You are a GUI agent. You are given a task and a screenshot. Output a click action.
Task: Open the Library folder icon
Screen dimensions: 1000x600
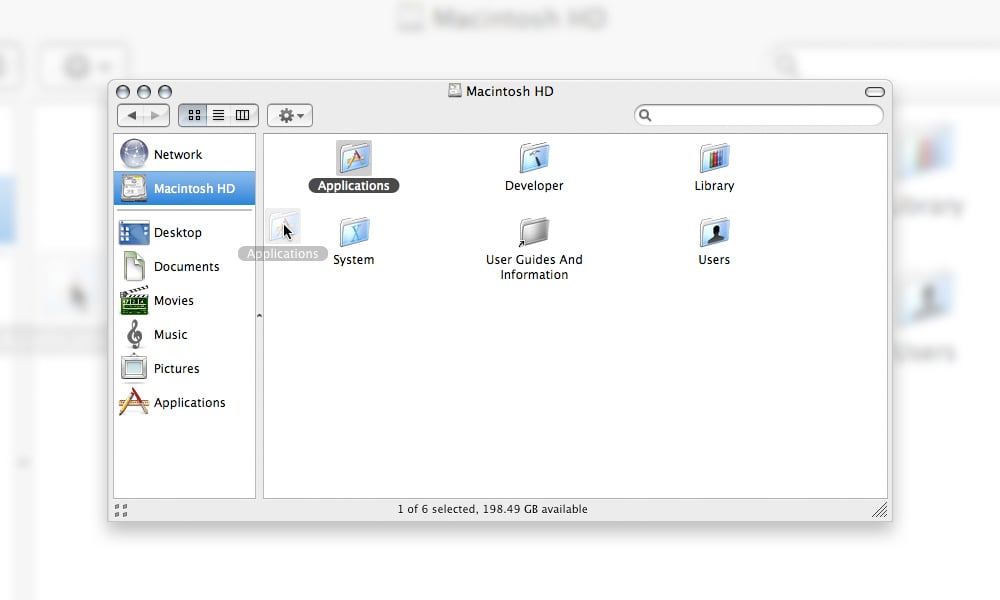pyautogui.click(x=714, y=158)
